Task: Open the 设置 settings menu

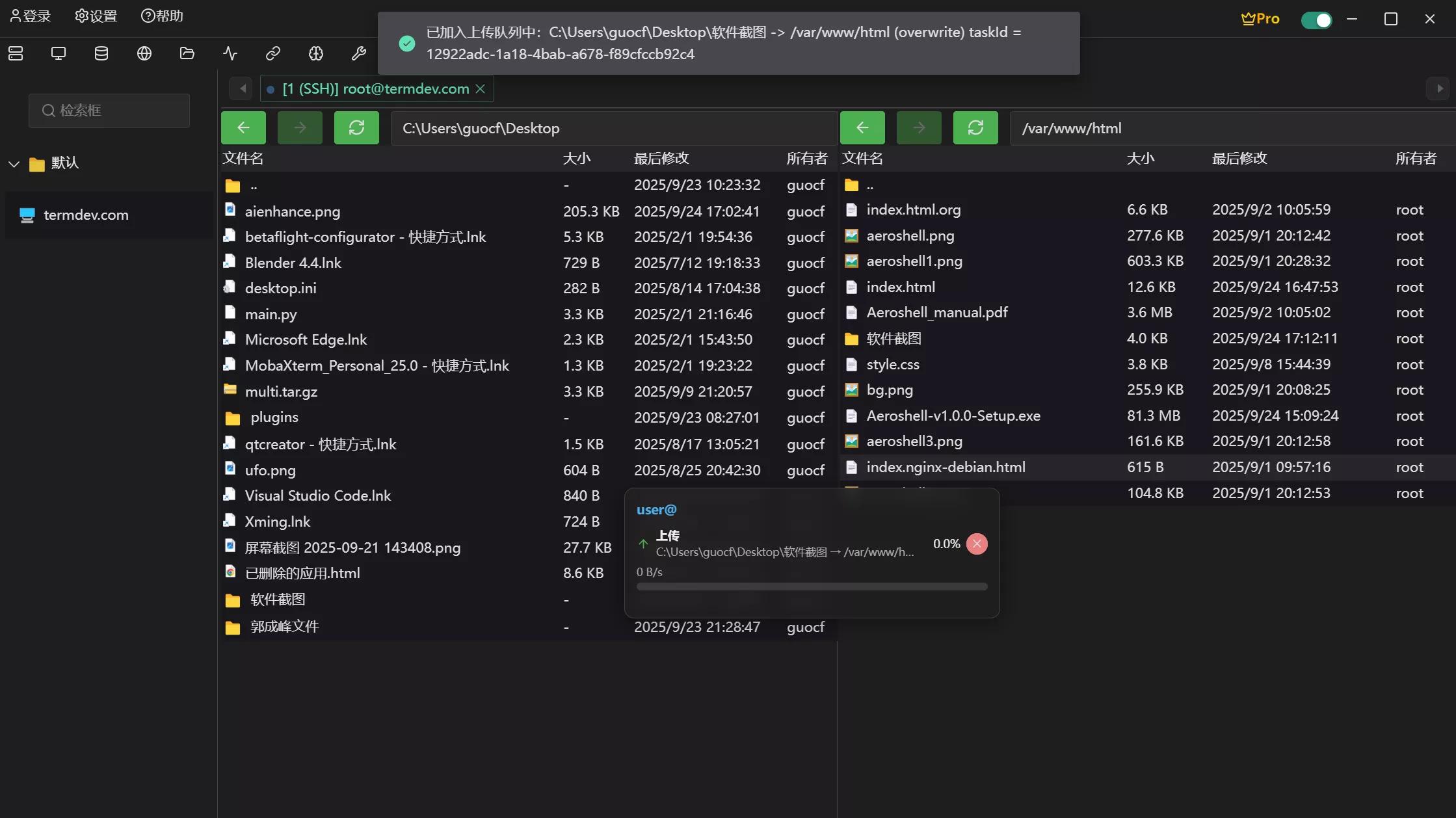Action: pyautogui.click(x=96, y=16)
